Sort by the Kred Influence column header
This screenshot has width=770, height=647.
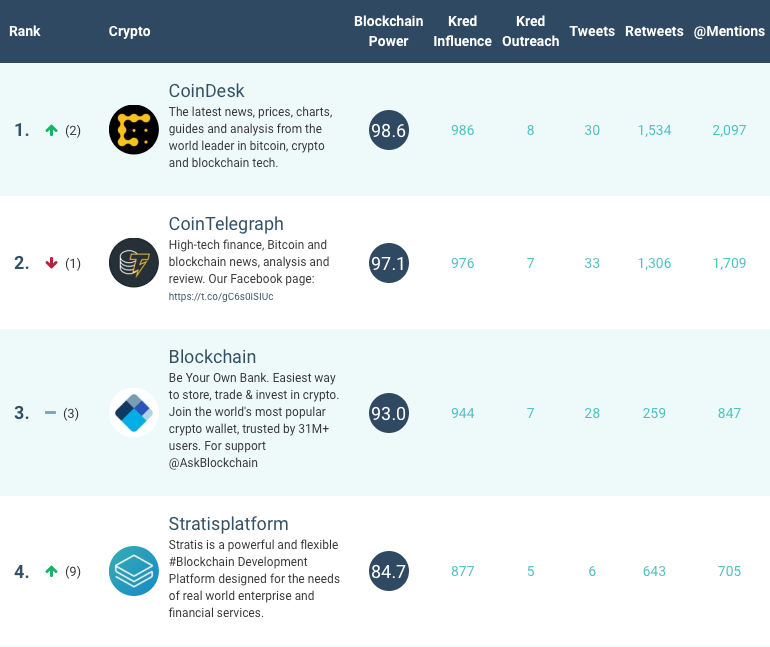tap(462, 31)
